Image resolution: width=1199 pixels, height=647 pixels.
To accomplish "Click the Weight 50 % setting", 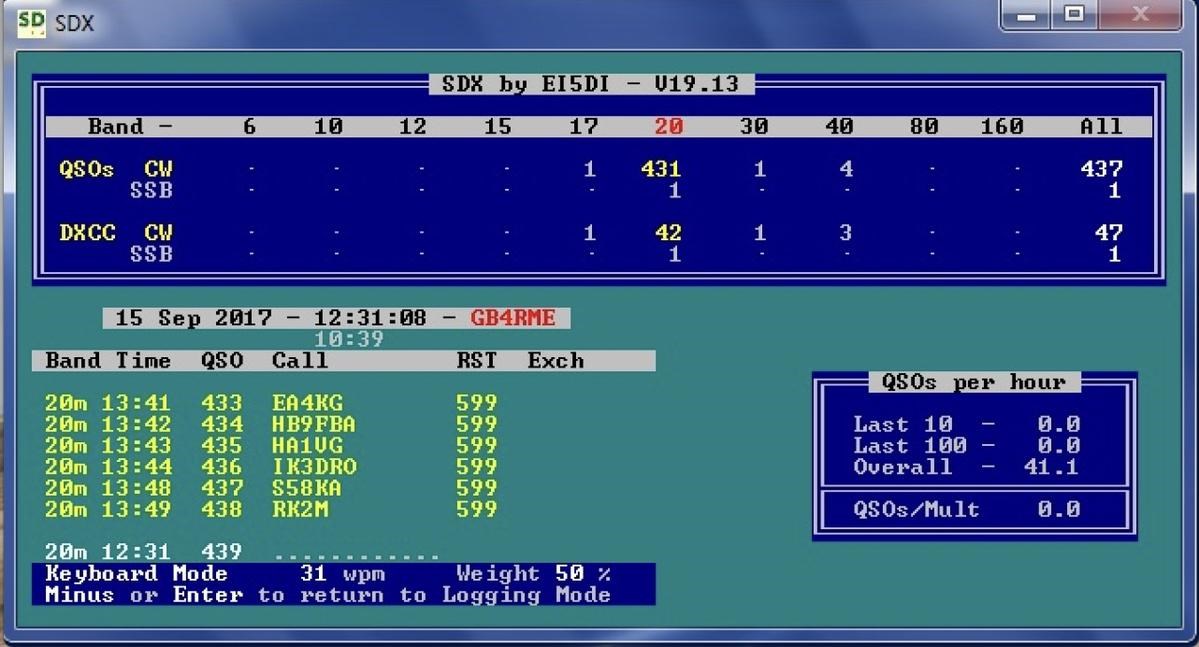I will point(534,574).
